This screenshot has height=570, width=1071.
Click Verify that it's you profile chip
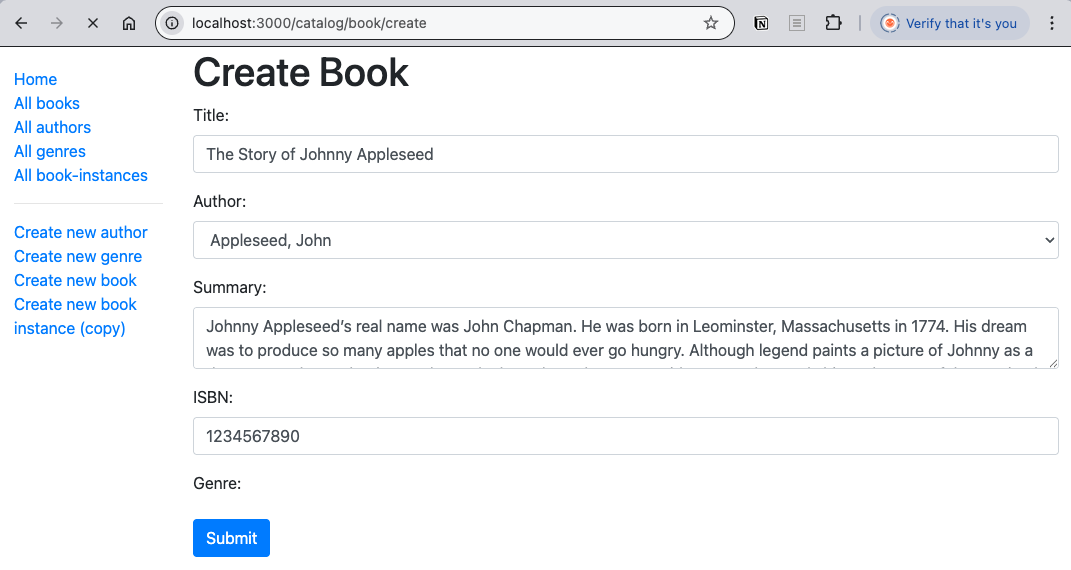pyautogui.click(x=949, y=23)
